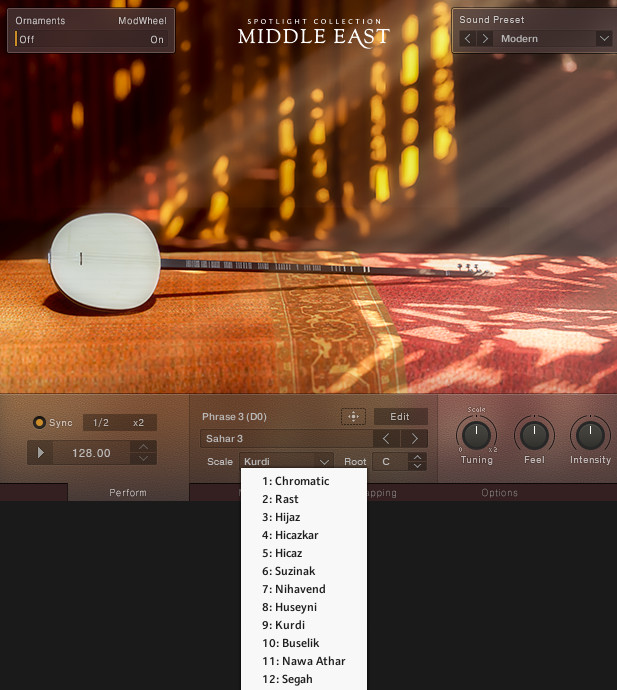
Task: Select 11: Nawa Athar scale
Action: 304,661
